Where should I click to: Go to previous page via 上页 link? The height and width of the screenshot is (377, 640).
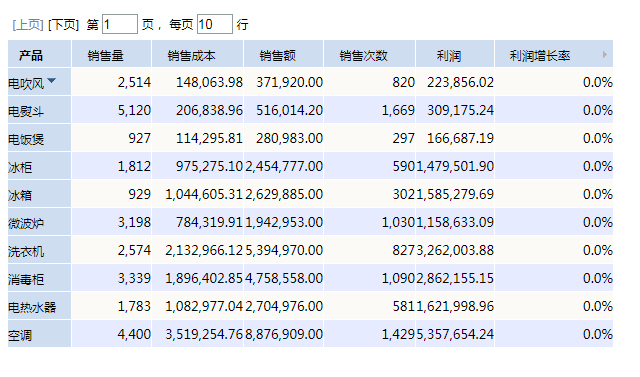point(27,25)
